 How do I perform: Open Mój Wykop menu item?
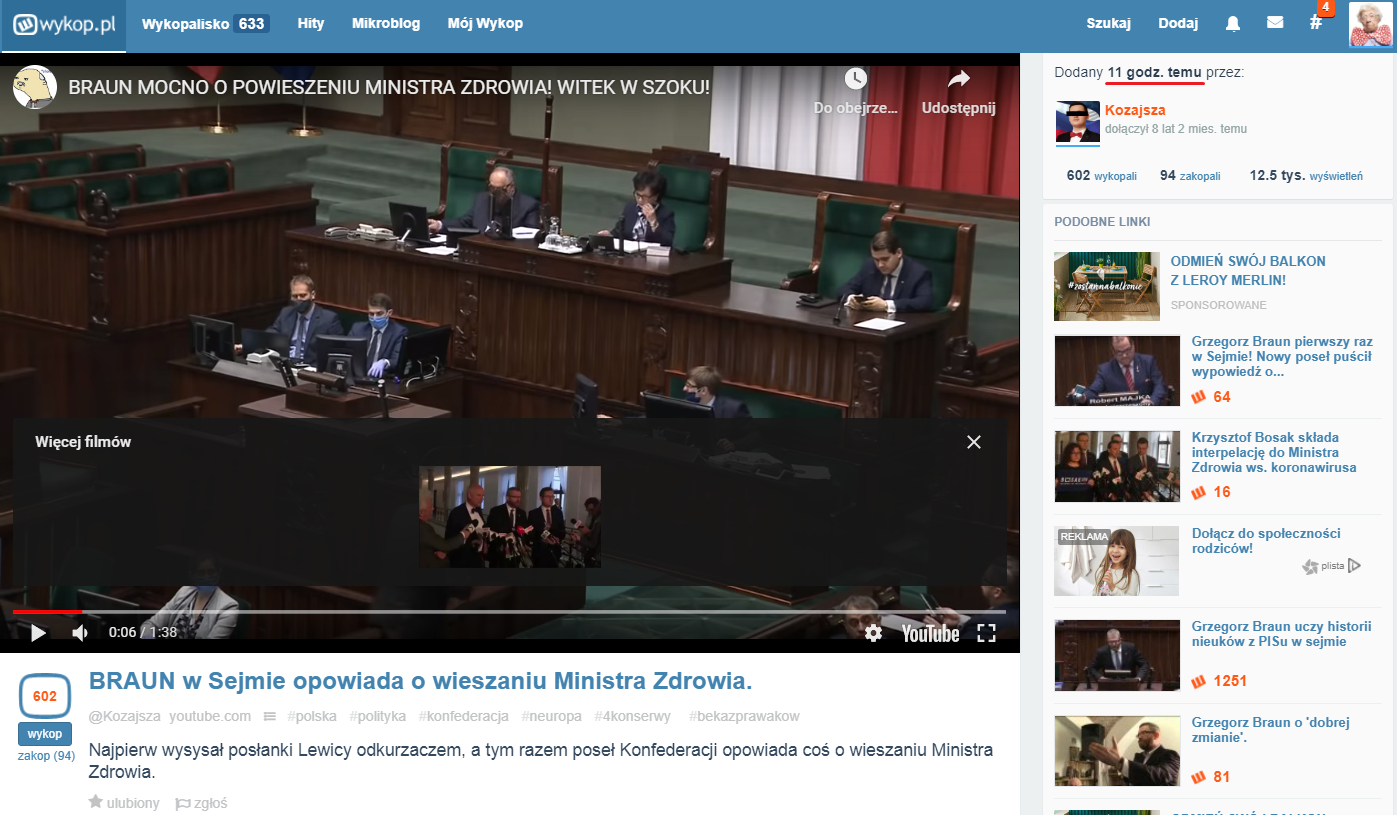[x=485, y=23]
